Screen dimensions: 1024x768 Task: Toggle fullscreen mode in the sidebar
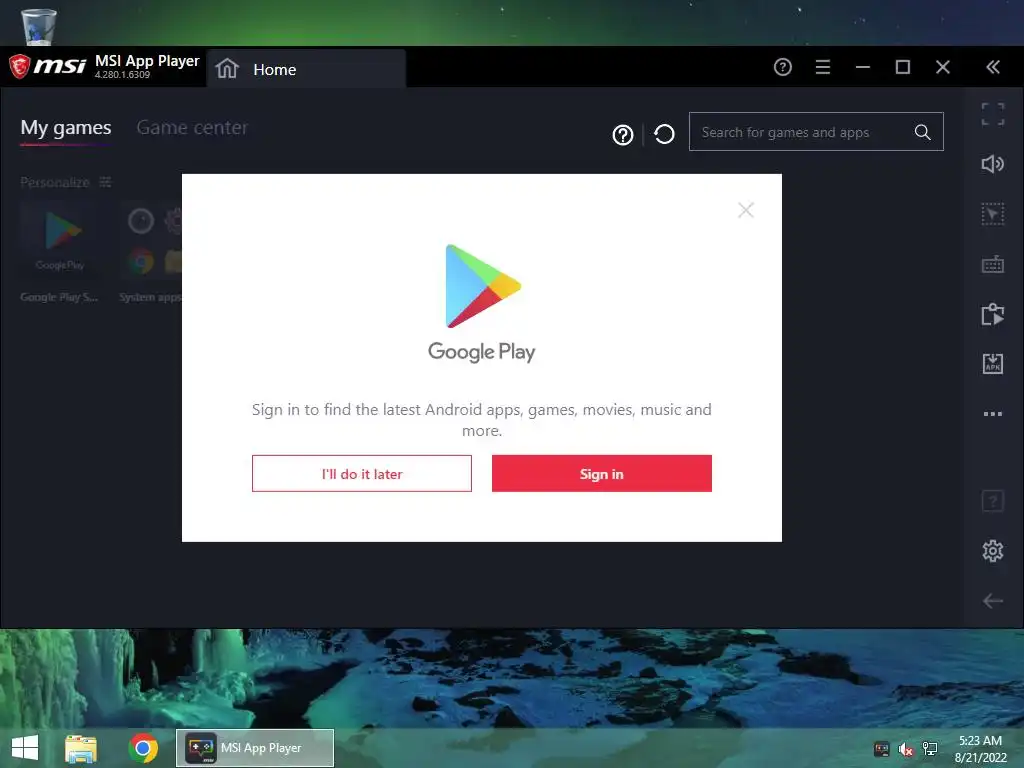click(993, 114)
